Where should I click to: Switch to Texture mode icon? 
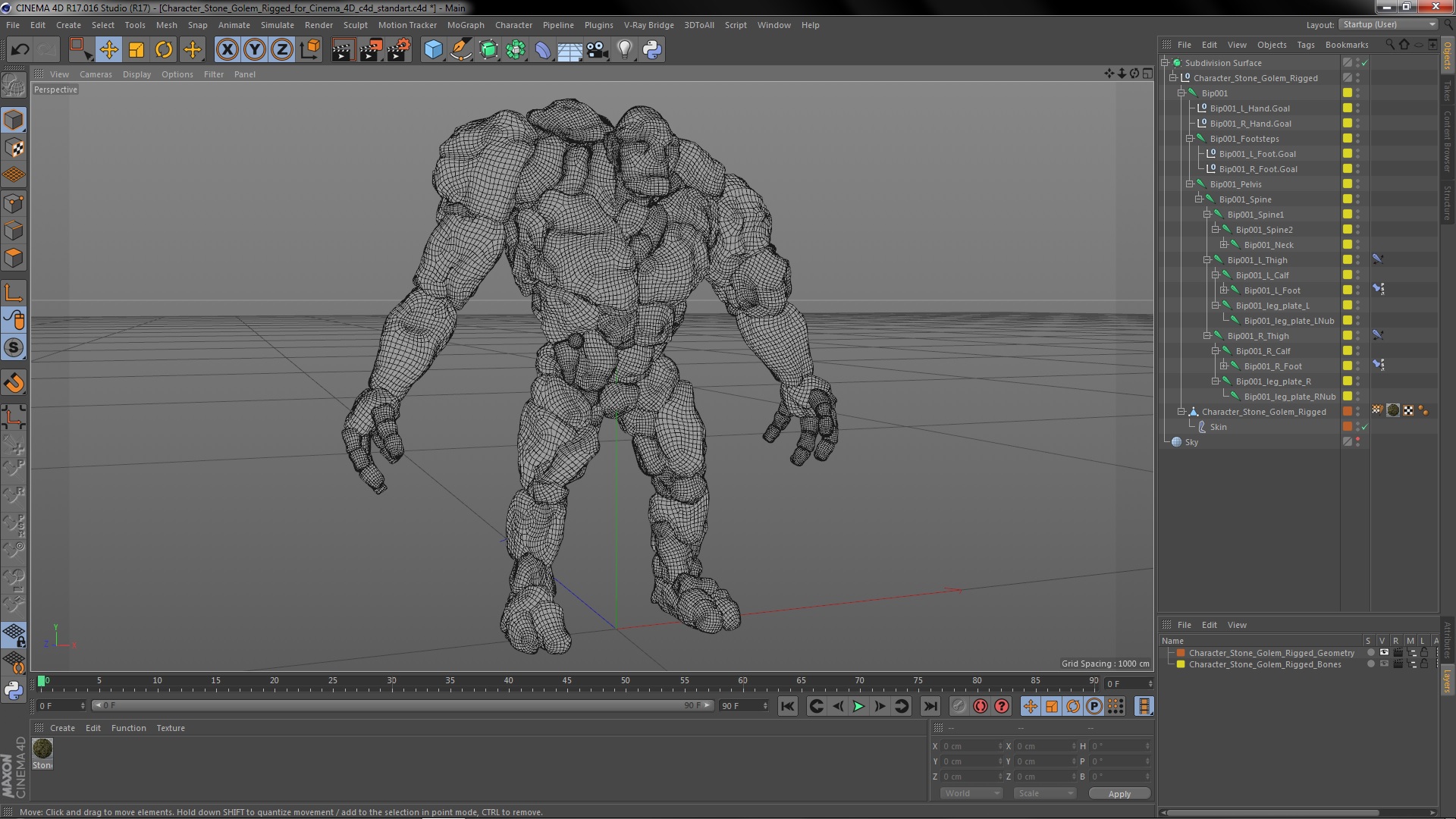tap(14, 148)
